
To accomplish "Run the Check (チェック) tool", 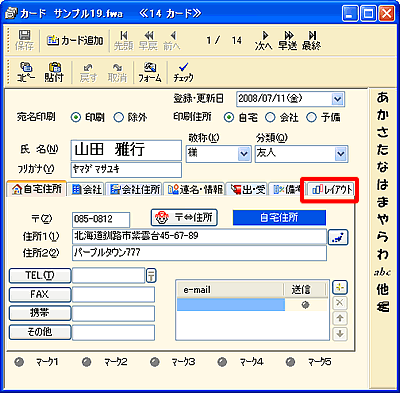I will (183, 72).
